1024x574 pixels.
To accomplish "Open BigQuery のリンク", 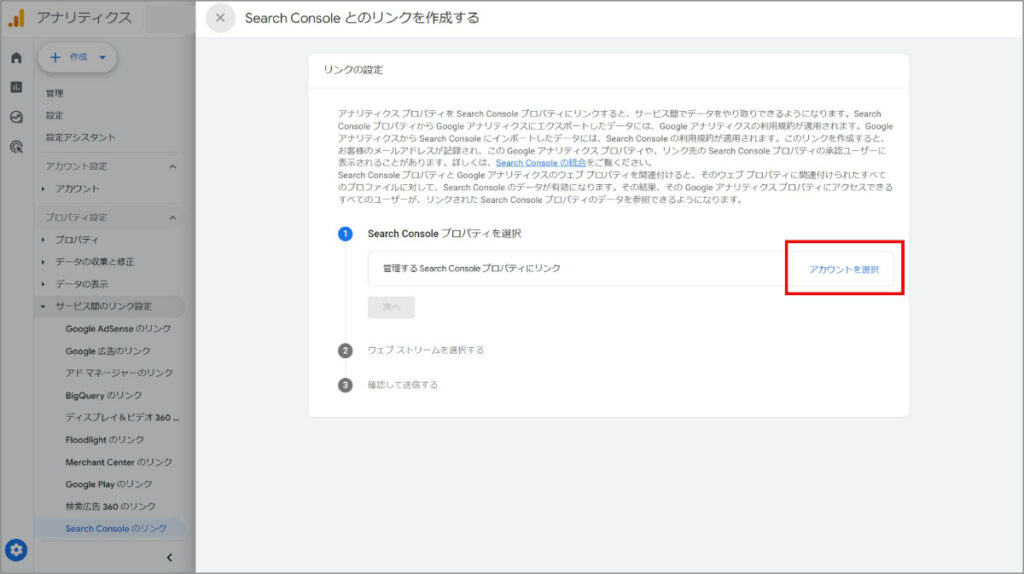I will [103, 395].
